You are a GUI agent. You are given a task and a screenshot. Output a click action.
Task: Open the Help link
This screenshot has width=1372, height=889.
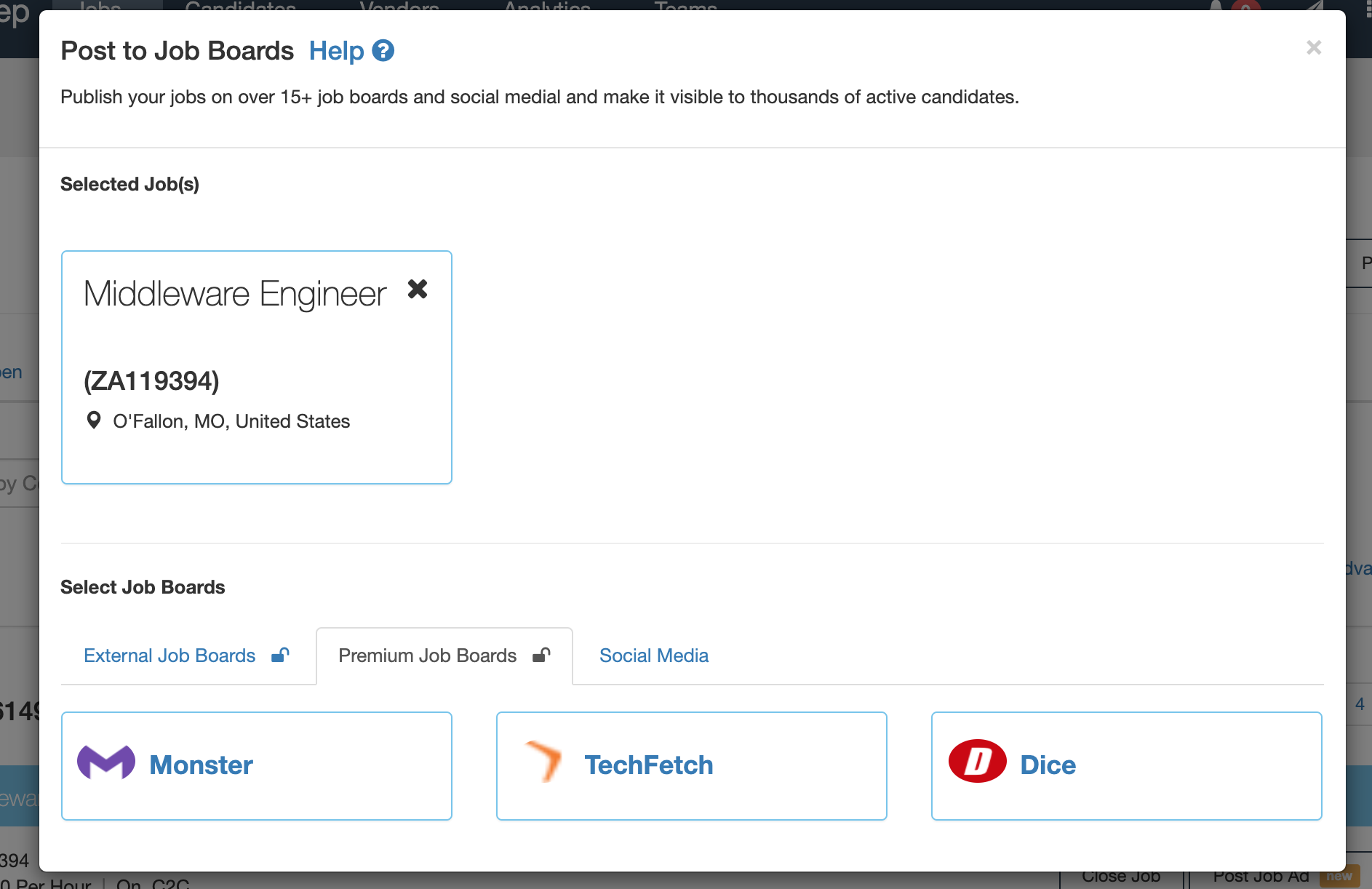click(336, 51)
